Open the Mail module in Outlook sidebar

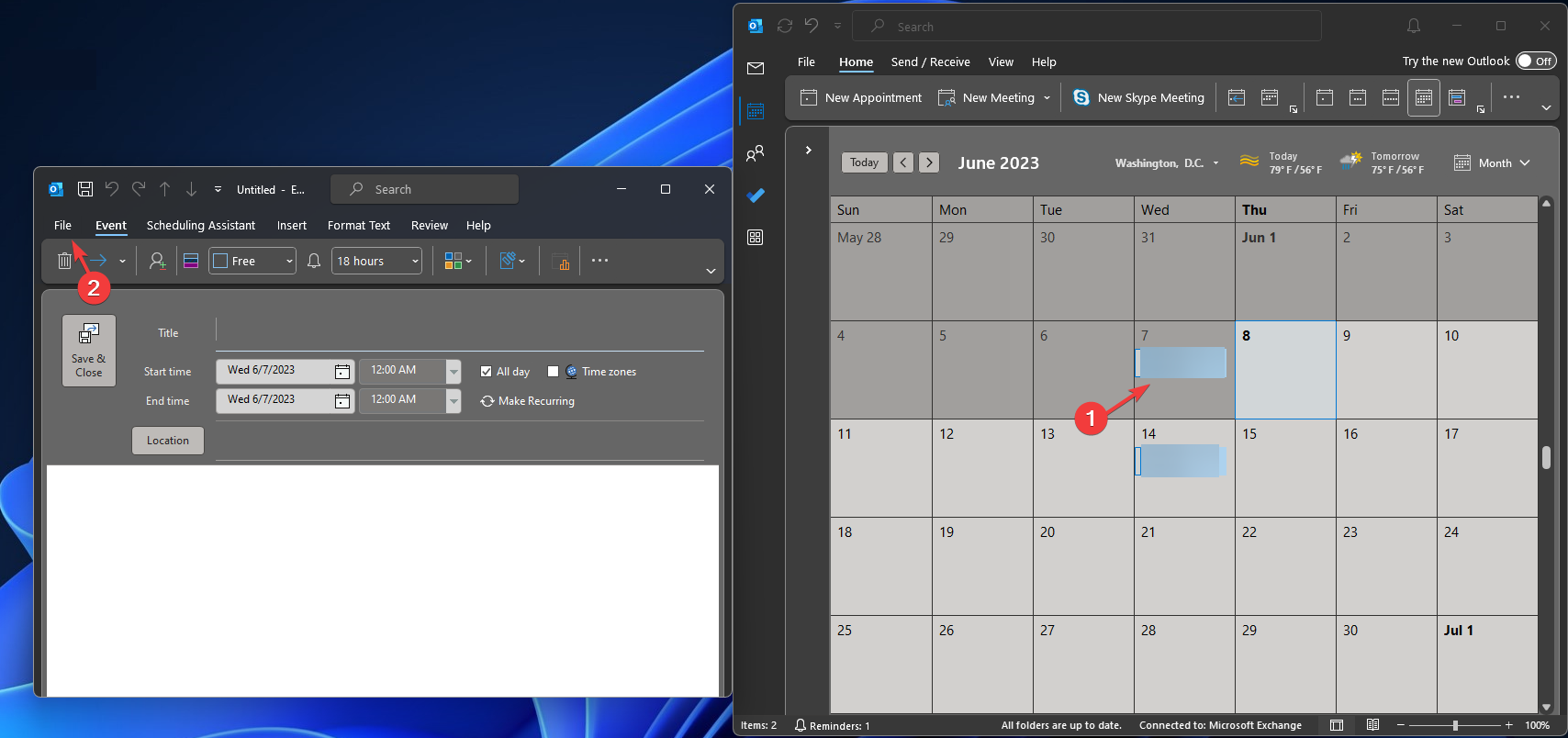pyautogui.click(x=756, y=68)
